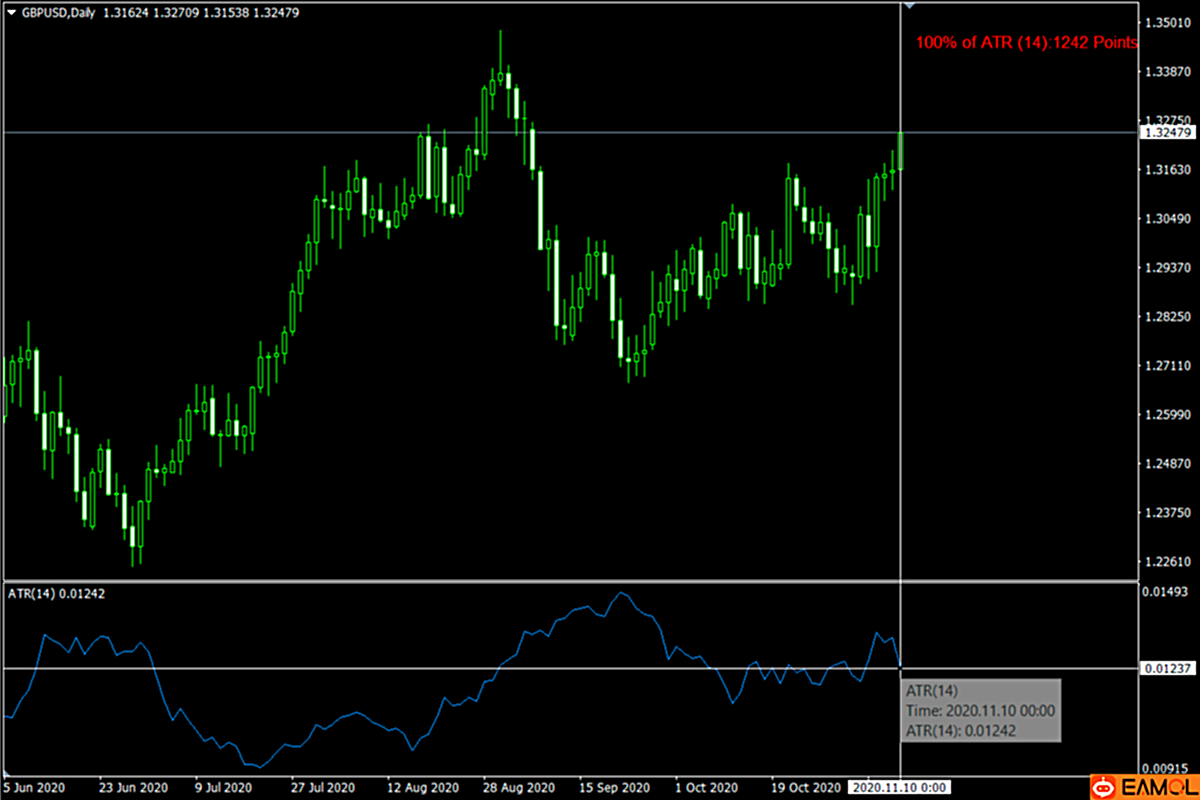Click the 5 Jun 2020 date label

point(27,787)
